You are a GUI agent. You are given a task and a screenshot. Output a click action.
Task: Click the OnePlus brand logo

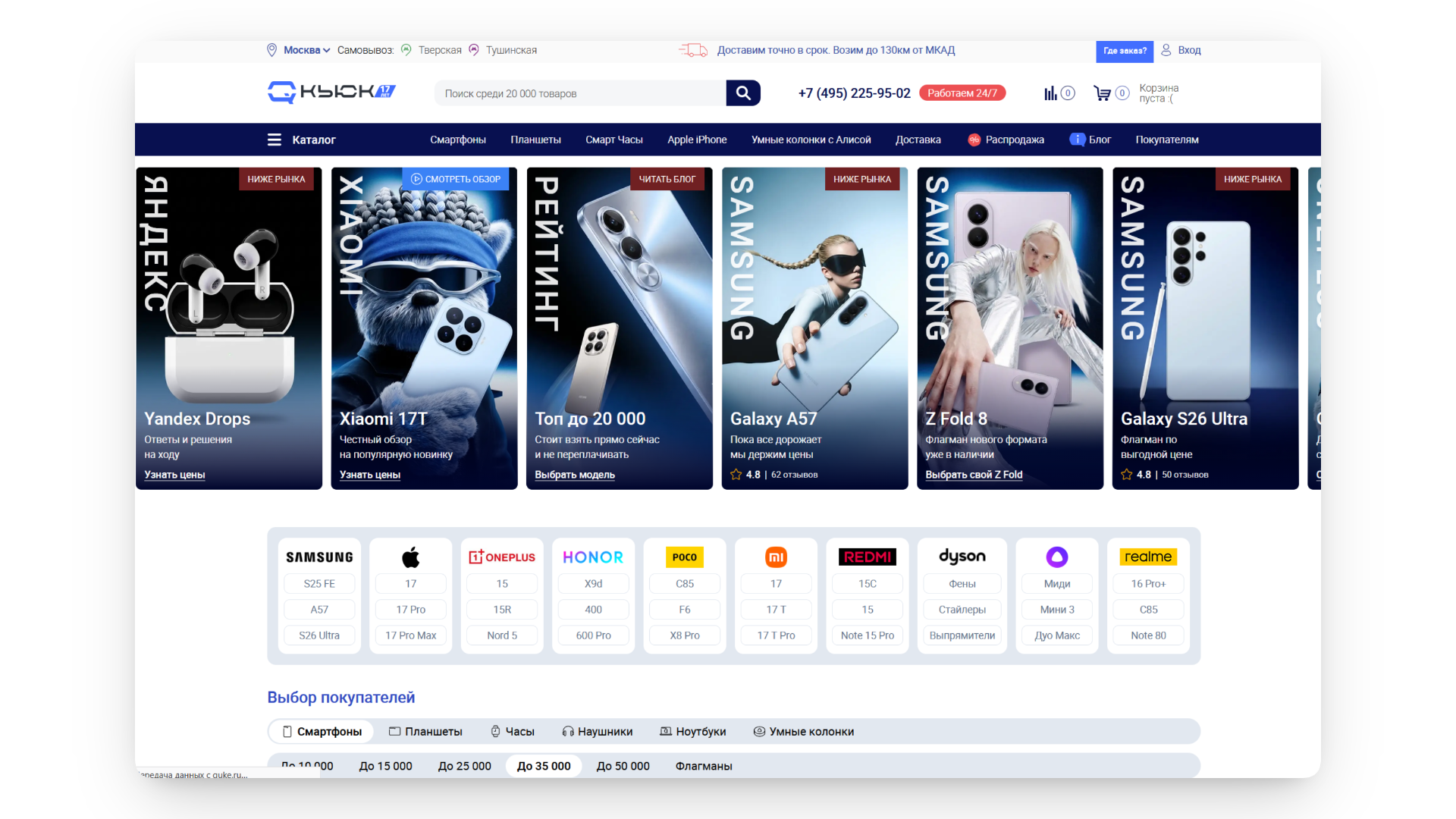(502, 557)
